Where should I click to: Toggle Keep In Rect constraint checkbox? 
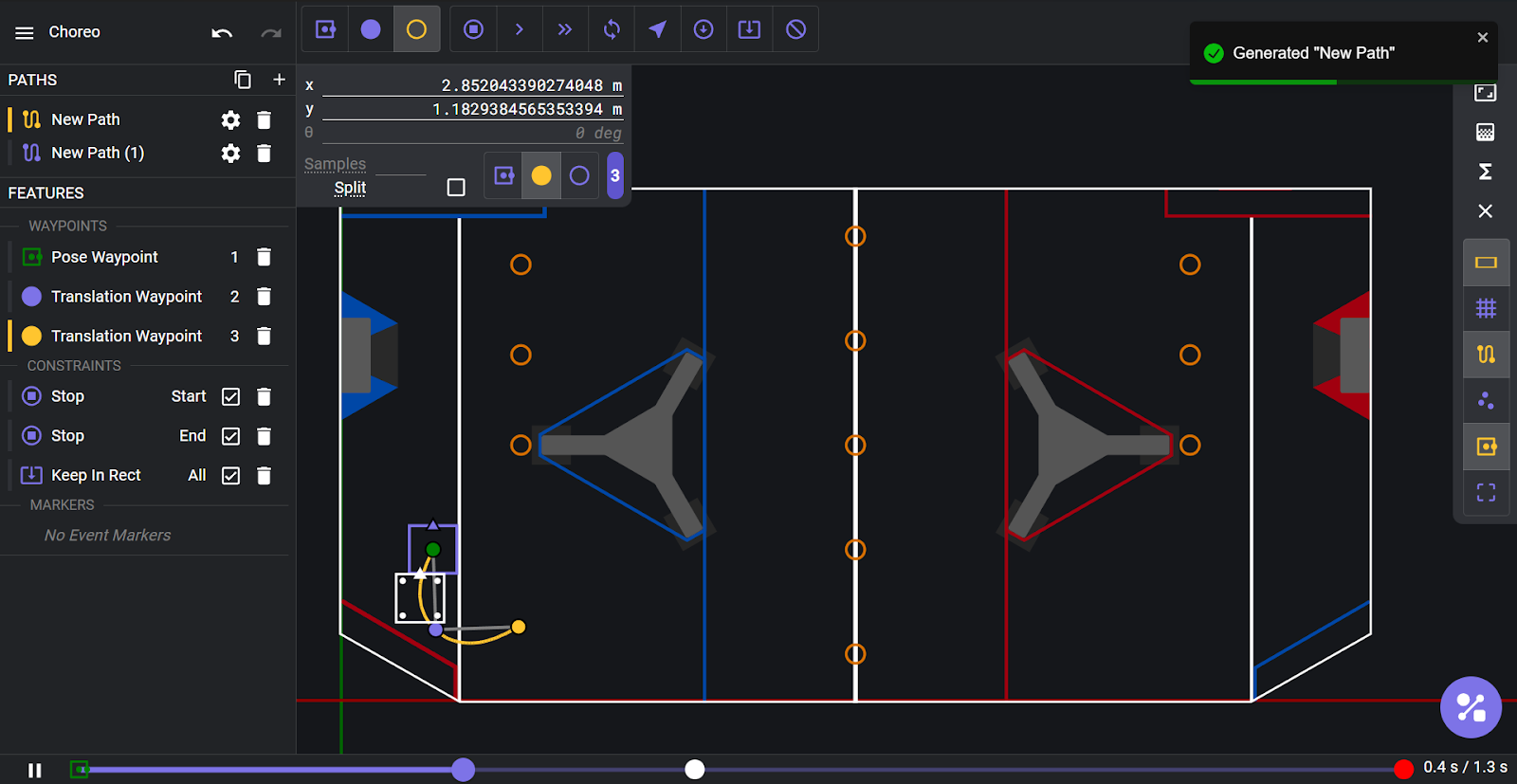pos(230,476)
